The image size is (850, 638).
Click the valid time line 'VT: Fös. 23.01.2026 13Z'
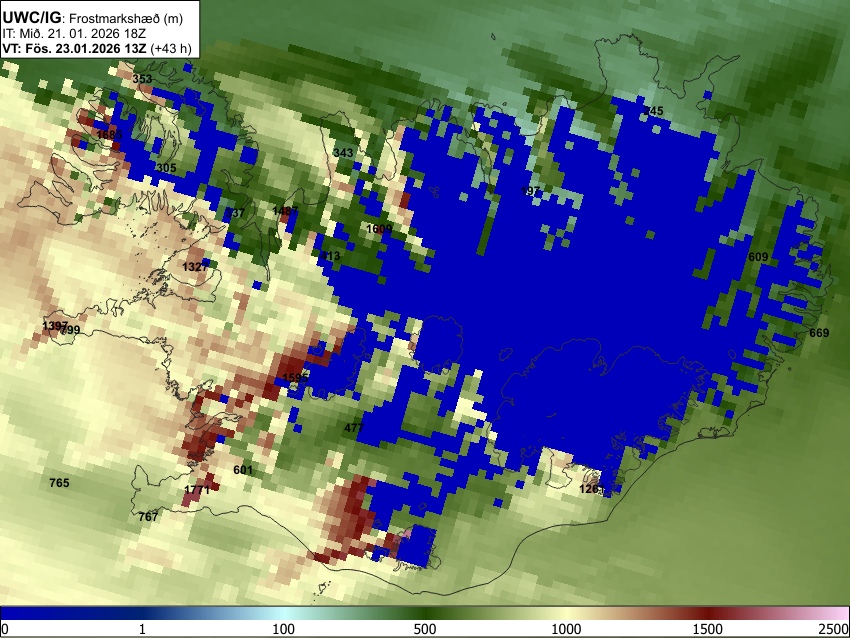coord(74,48)
